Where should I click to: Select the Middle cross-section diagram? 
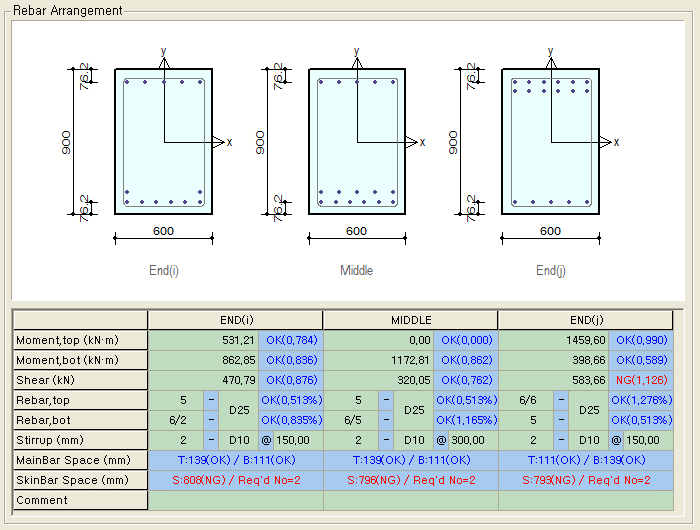pos(357,142)
